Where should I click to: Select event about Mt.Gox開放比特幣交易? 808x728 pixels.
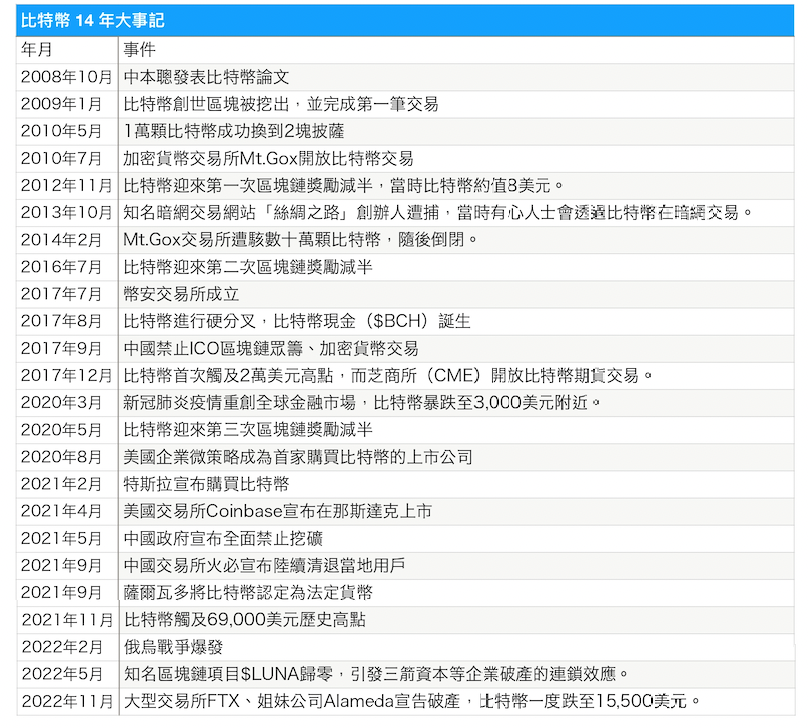(x=268, y=159)
